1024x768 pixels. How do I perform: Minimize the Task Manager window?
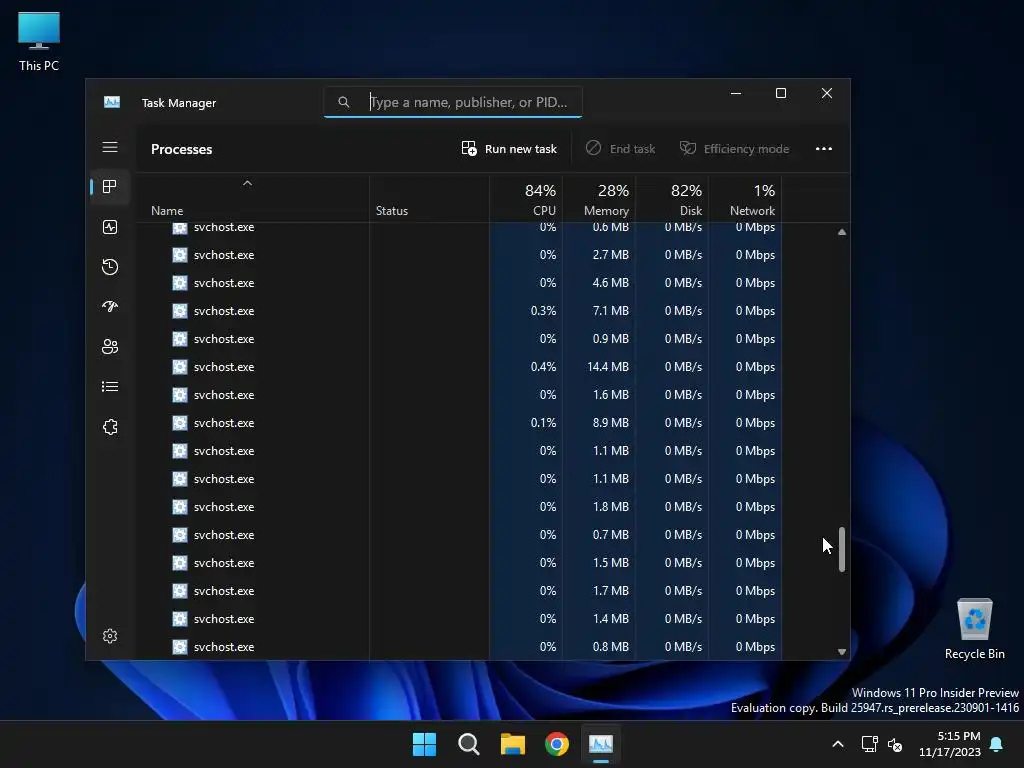736,93
